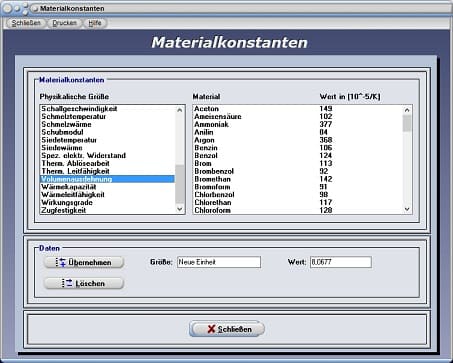Select Wärmekapazität in the list
Viewport: 453px width, 363px height.
(x=107, y=187)
